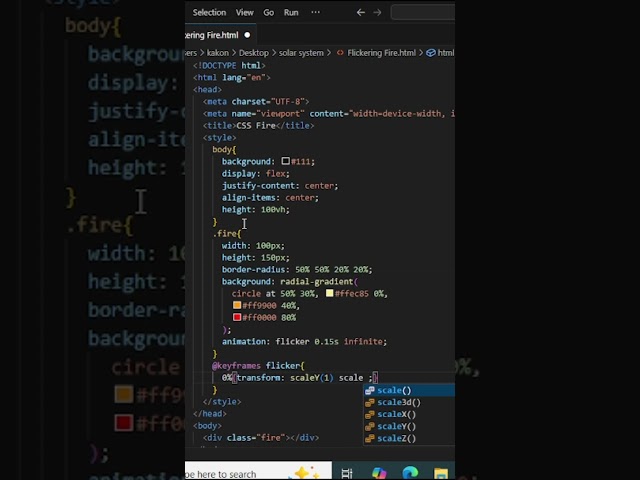Click the Flickering Fire.html breadcrumb
Viewport: 640px width, 480px height.
click(381, 53)
